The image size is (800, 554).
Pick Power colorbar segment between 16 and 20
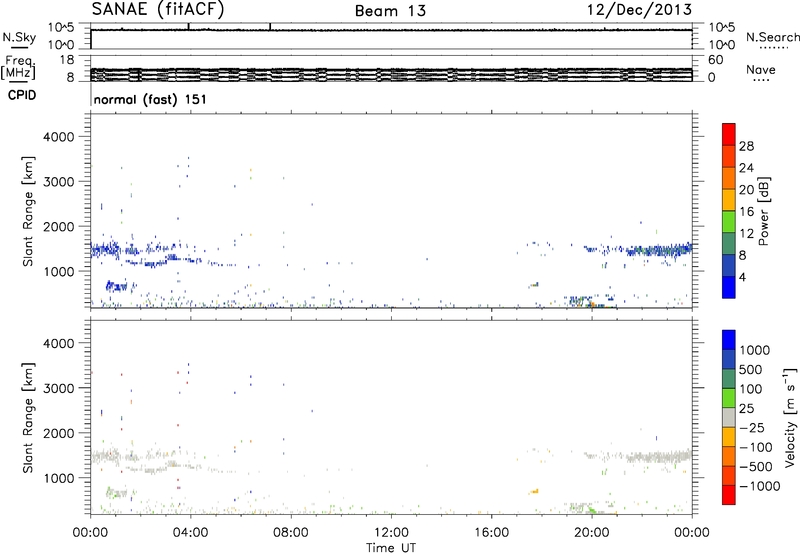[x=729, y=199]
